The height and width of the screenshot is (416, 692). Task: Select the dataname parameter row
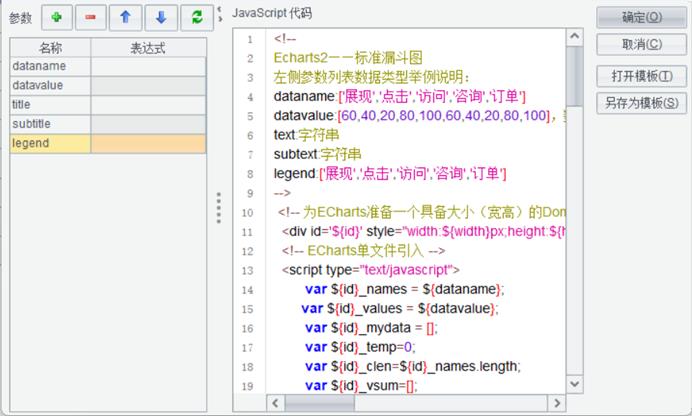pos(50,66)
